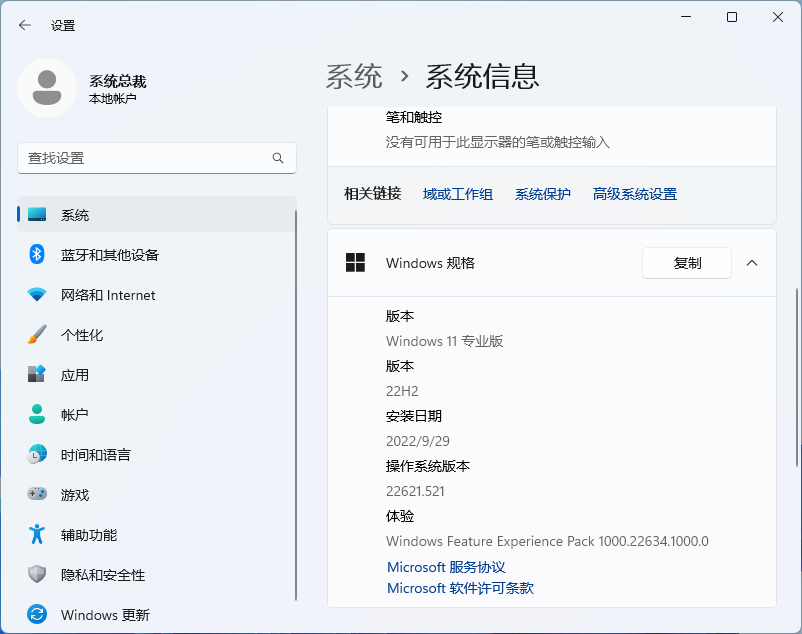
Task: Open Microsoft 服务协议 link
Action: click(x=445, y=567)
